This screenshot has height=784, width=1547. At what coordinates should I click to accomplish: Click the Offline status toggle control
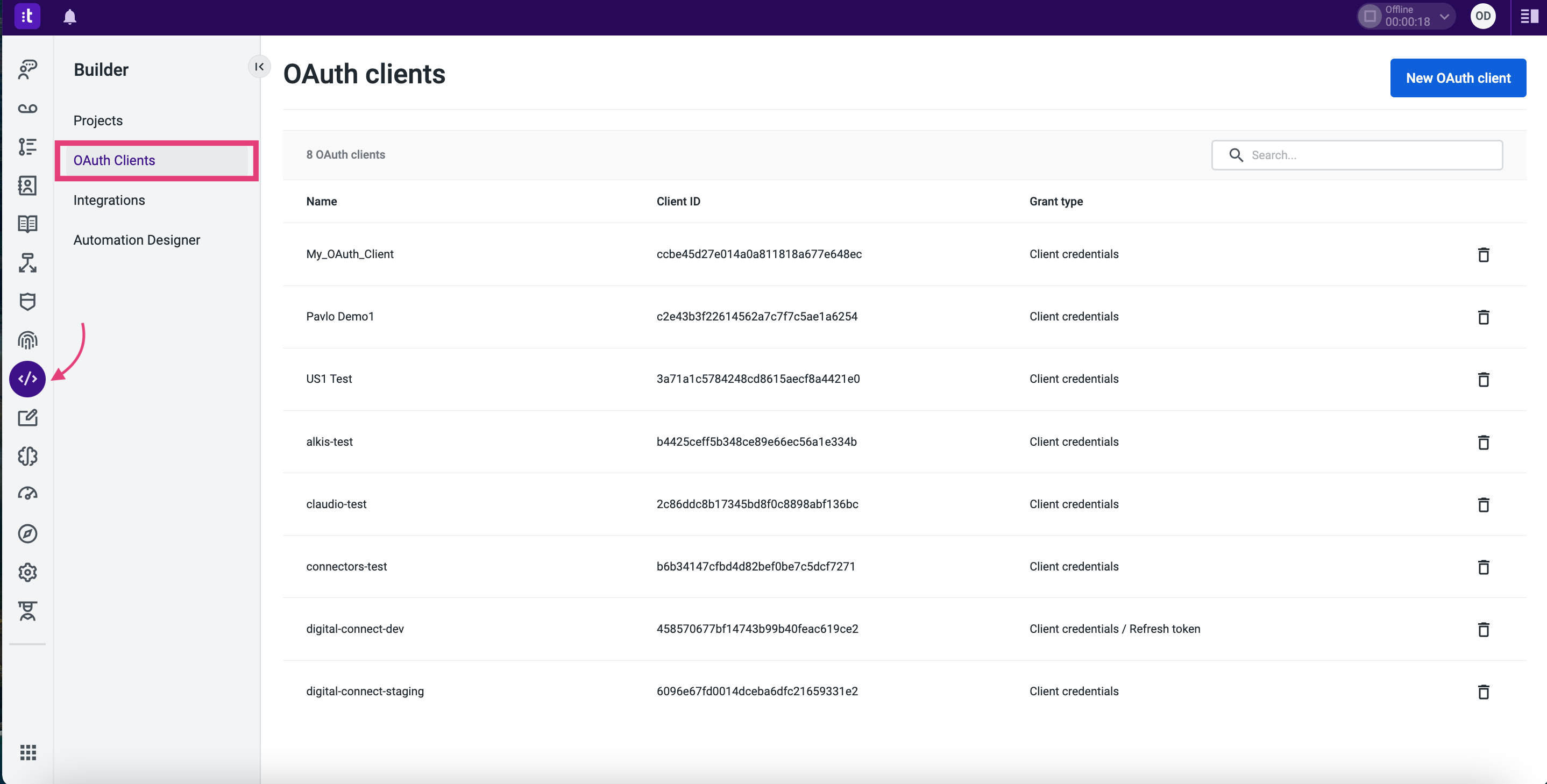[1370, 16]
